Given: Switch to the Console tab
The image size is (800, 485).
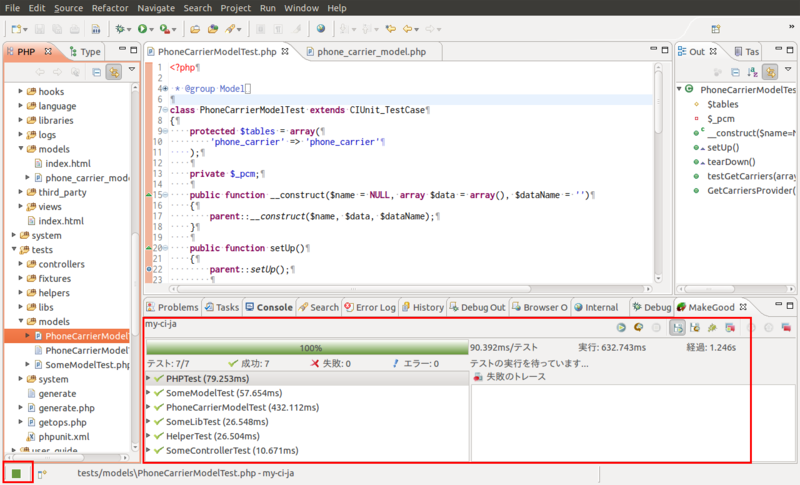Looking at the screenshot, I should tap(269, 307).
